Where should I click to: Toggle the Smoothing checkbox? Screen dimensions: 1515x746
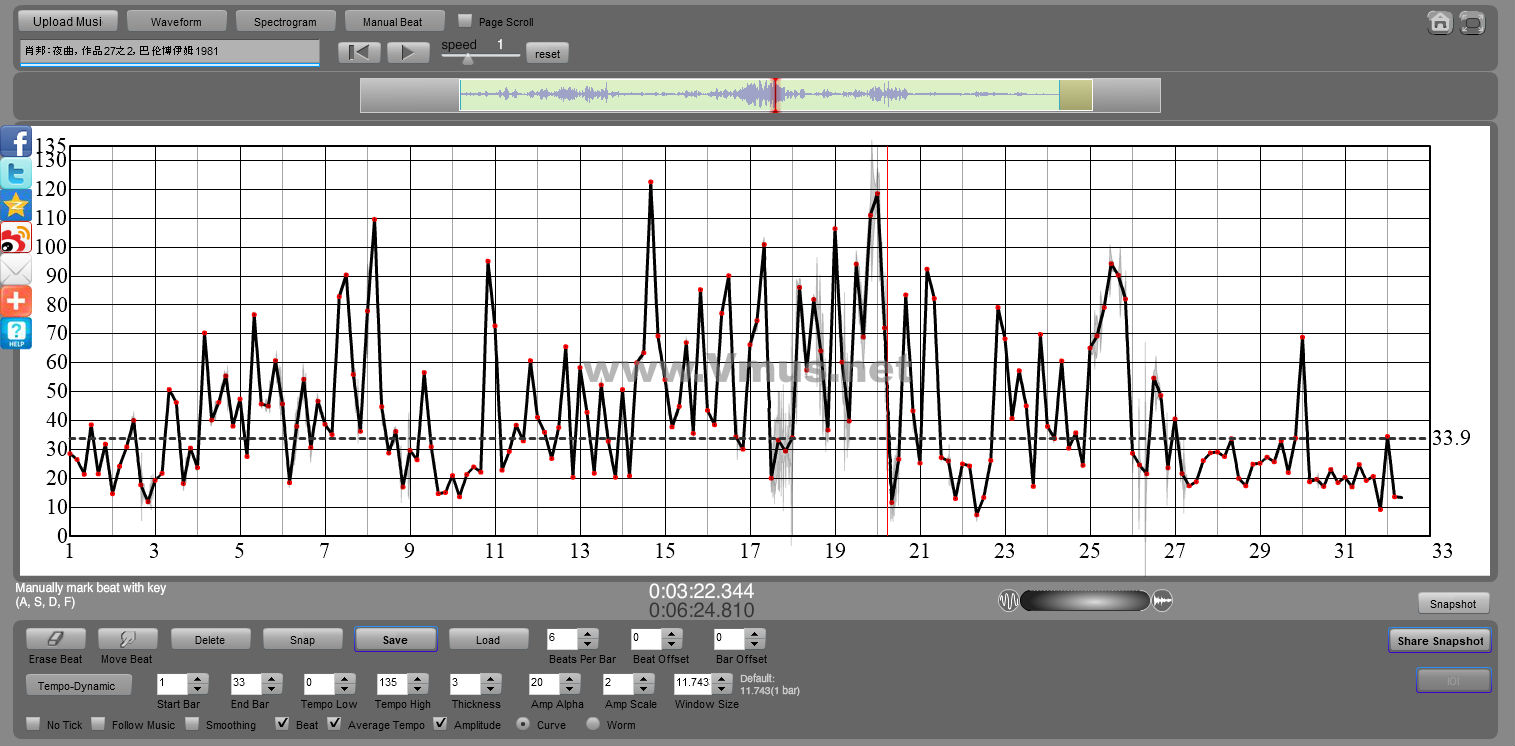192,724
